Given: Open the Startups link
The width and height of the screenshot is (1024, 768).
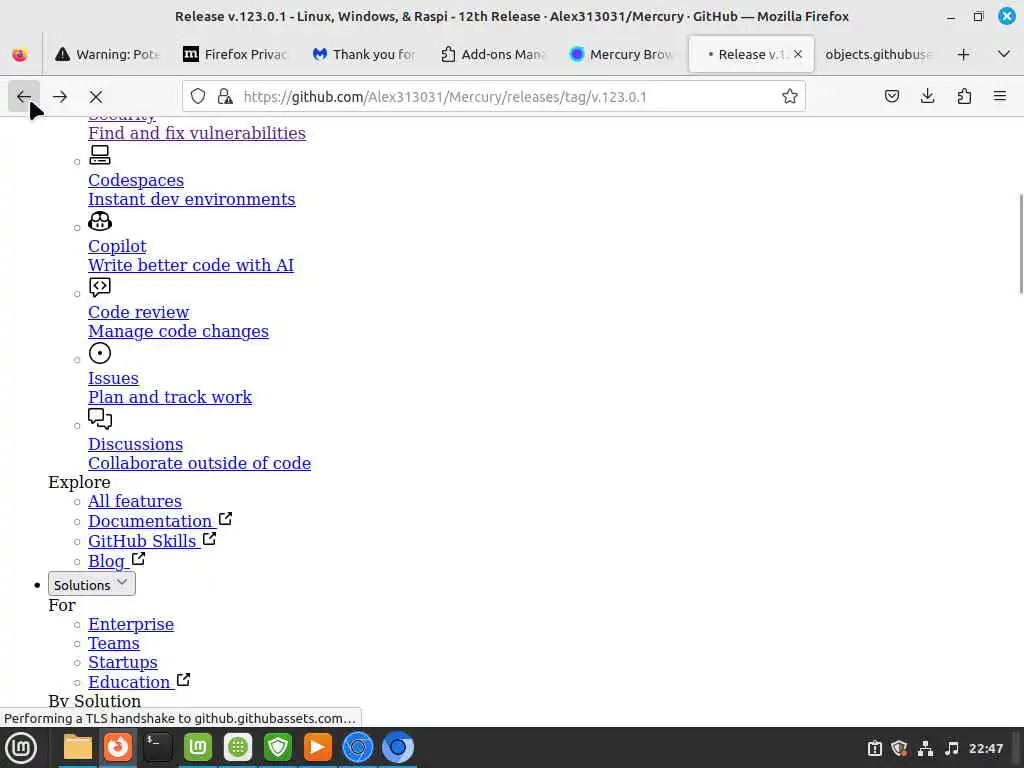Looking at the screenshot, I should tap(123, 662).
